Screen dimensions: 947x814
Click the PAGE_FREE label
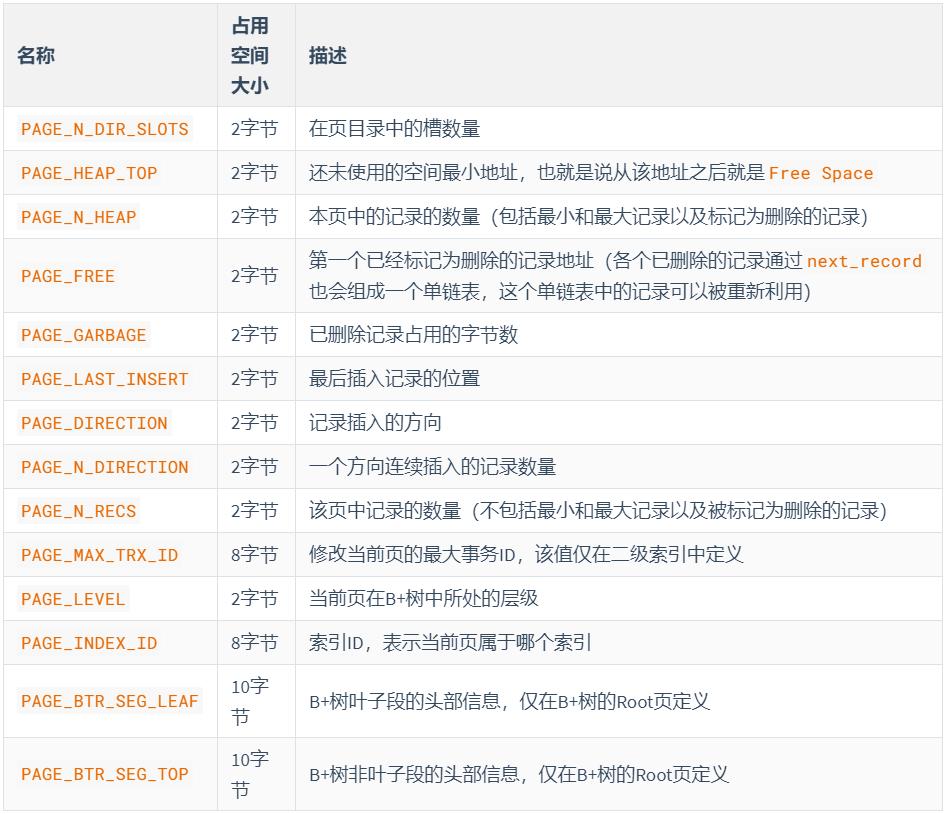tap(68, 275)
